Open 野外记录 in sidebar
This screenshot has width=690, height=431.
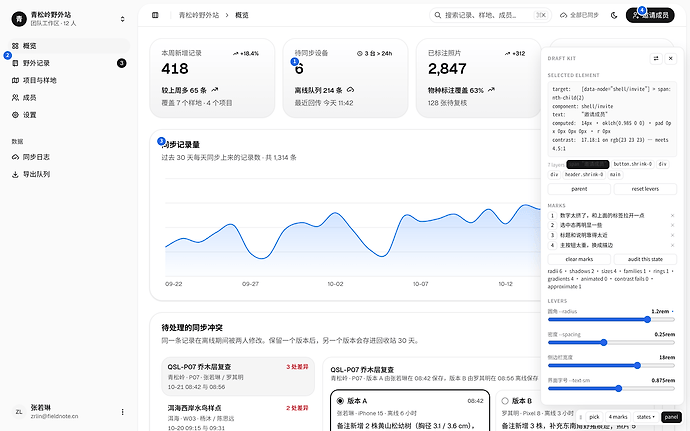tap(69, 63)
